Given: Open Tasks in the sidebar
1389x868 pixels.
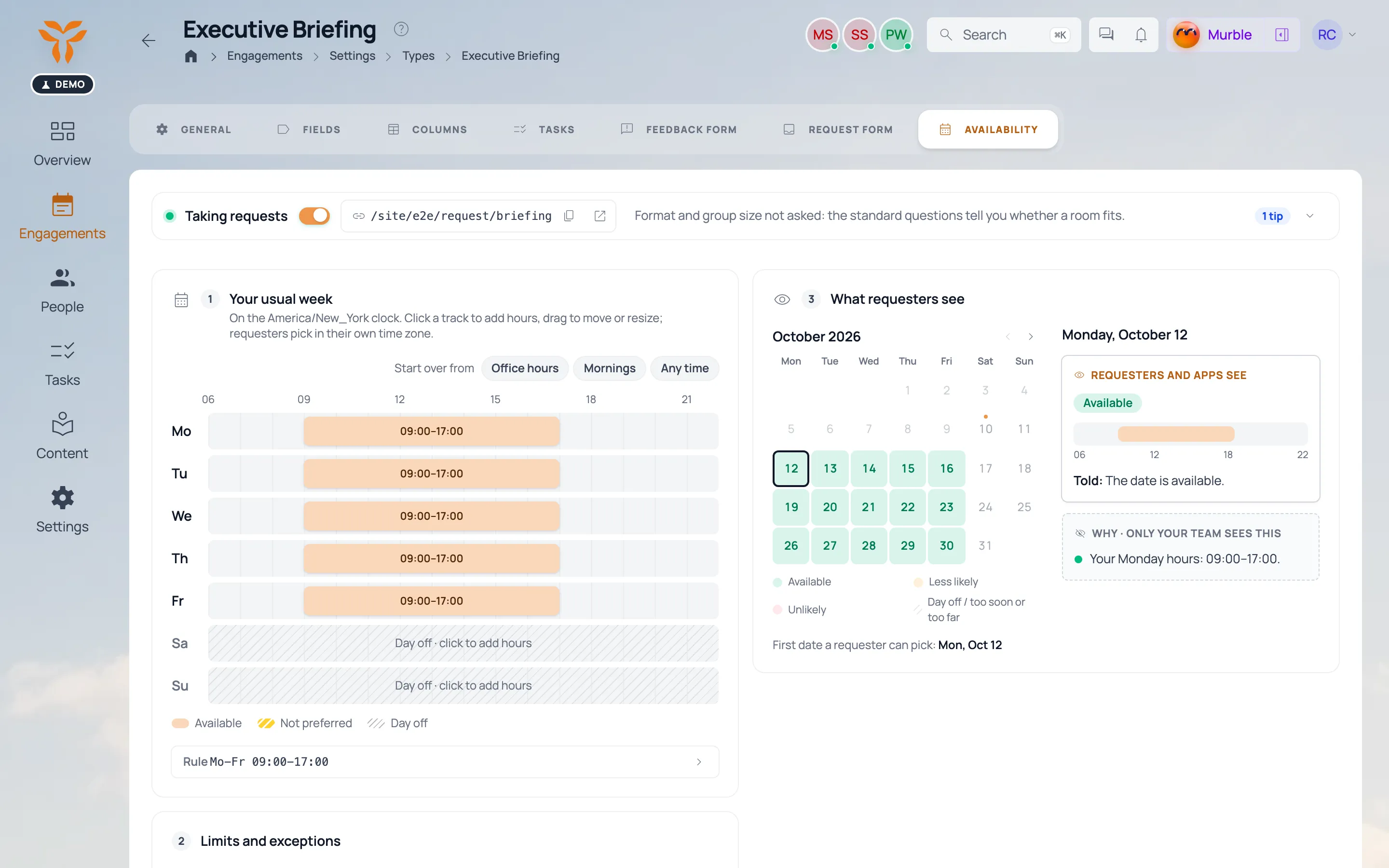Looking at the screenshot, I should (x=62, y=364).
